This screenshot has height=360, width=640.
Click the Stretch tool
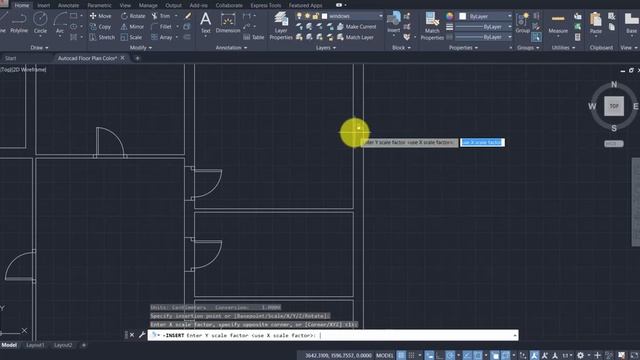point(102,37)
